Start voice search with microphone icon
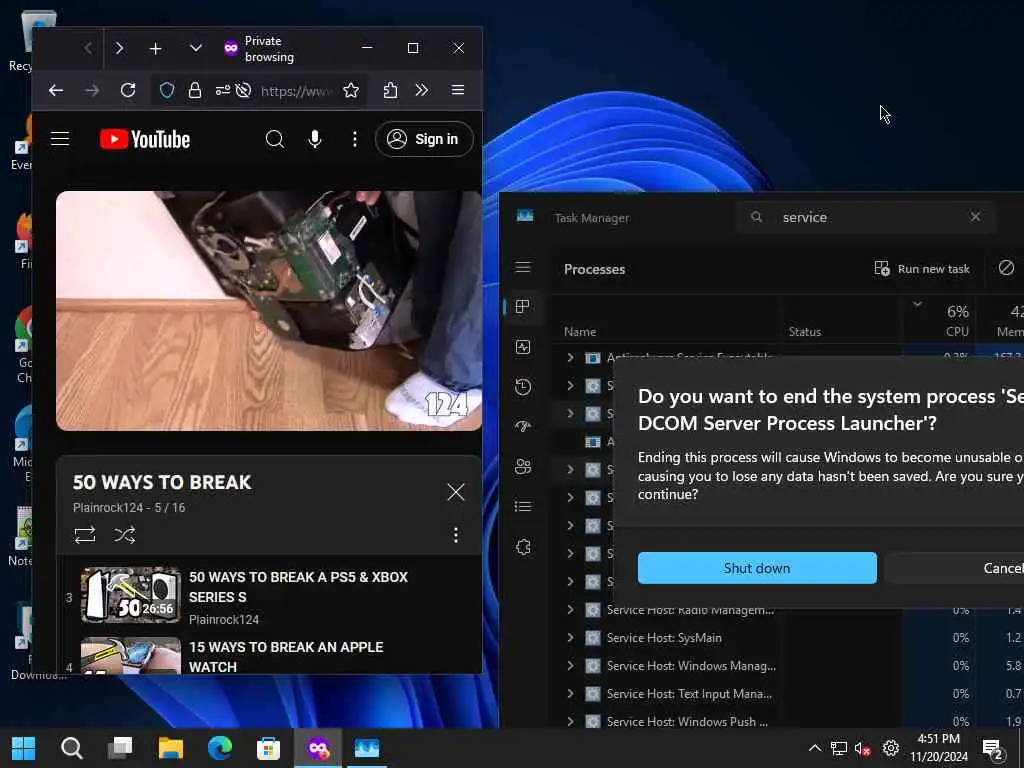The height and width of the screenshot is (768, 1024). pos(315,139)
